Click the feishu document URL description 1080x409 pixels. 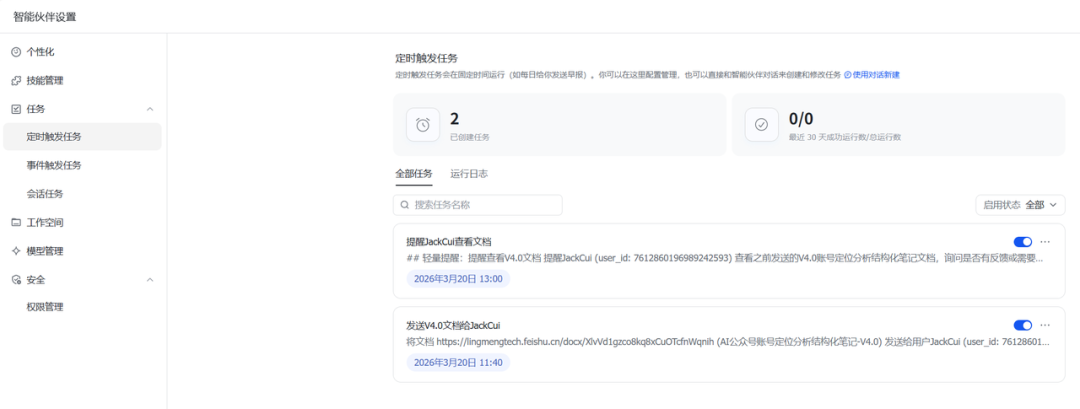(729, 342)
